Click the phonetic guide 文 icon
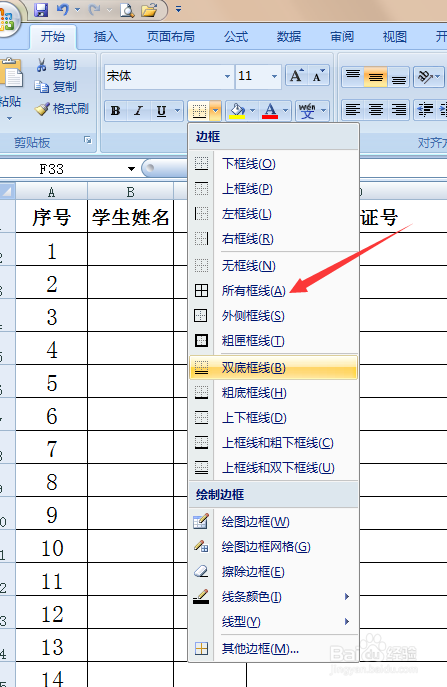Screen dimensions: 447x687 307,110
